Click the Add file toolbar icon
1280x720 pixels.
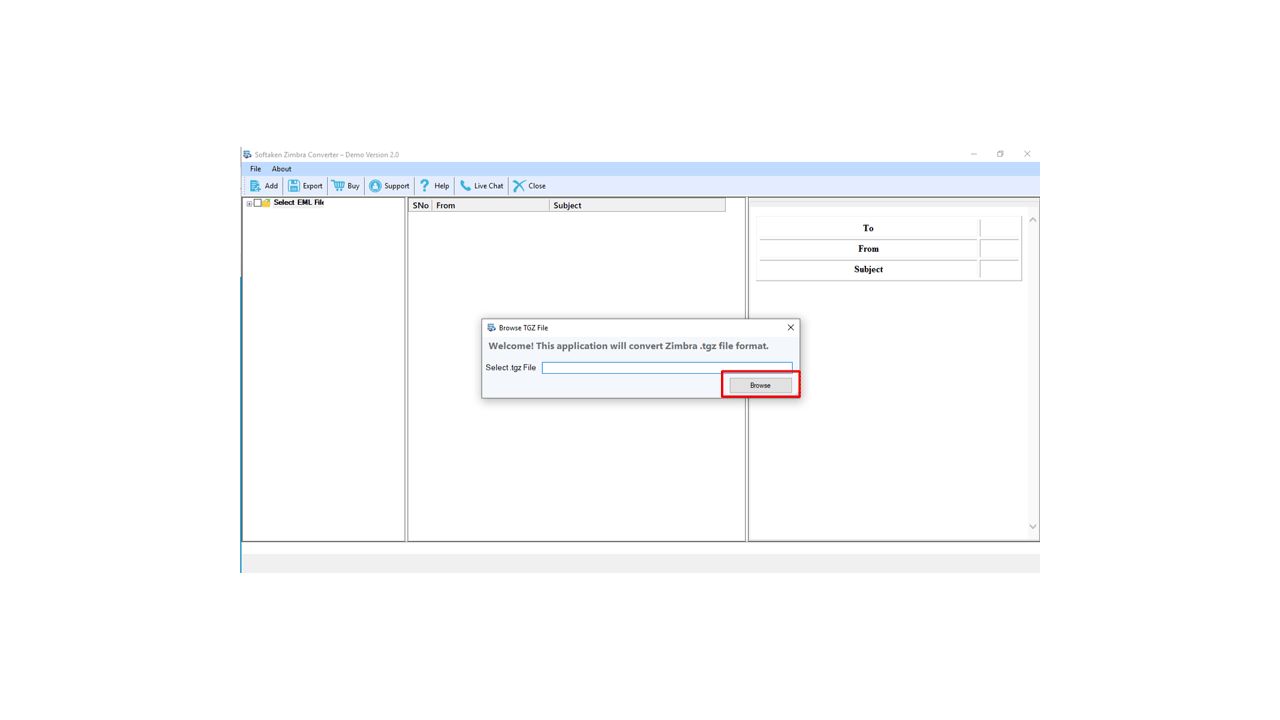(x=255, y=186)
